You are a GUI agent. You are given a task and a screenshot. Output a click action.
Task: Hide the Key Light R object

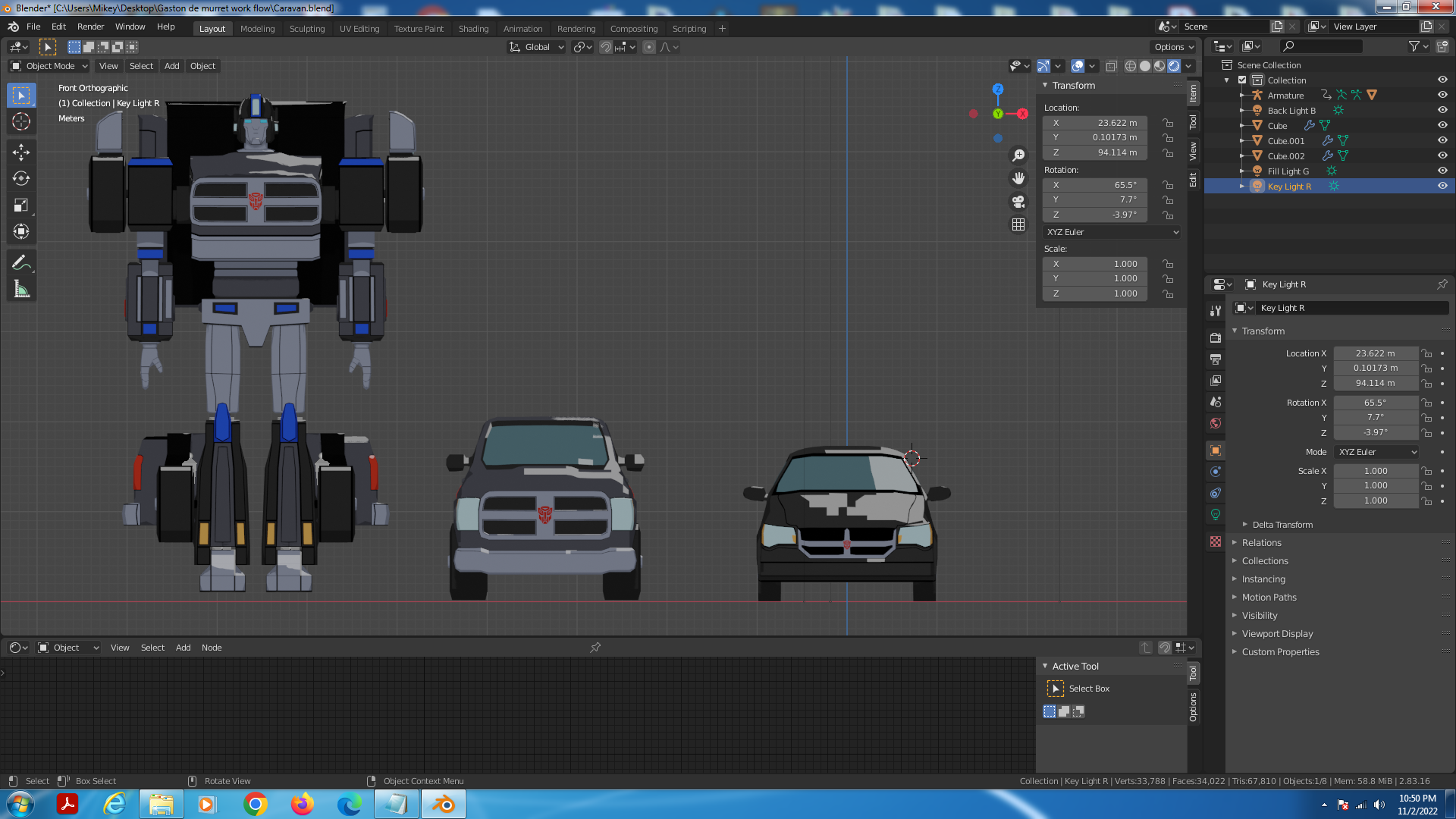point(1442,186)
